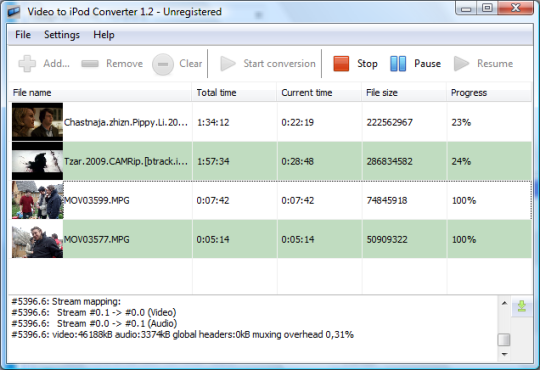
Task: Click current time 0:05:14 of MOV03577.MPG
Action: (x=298, y=239)
